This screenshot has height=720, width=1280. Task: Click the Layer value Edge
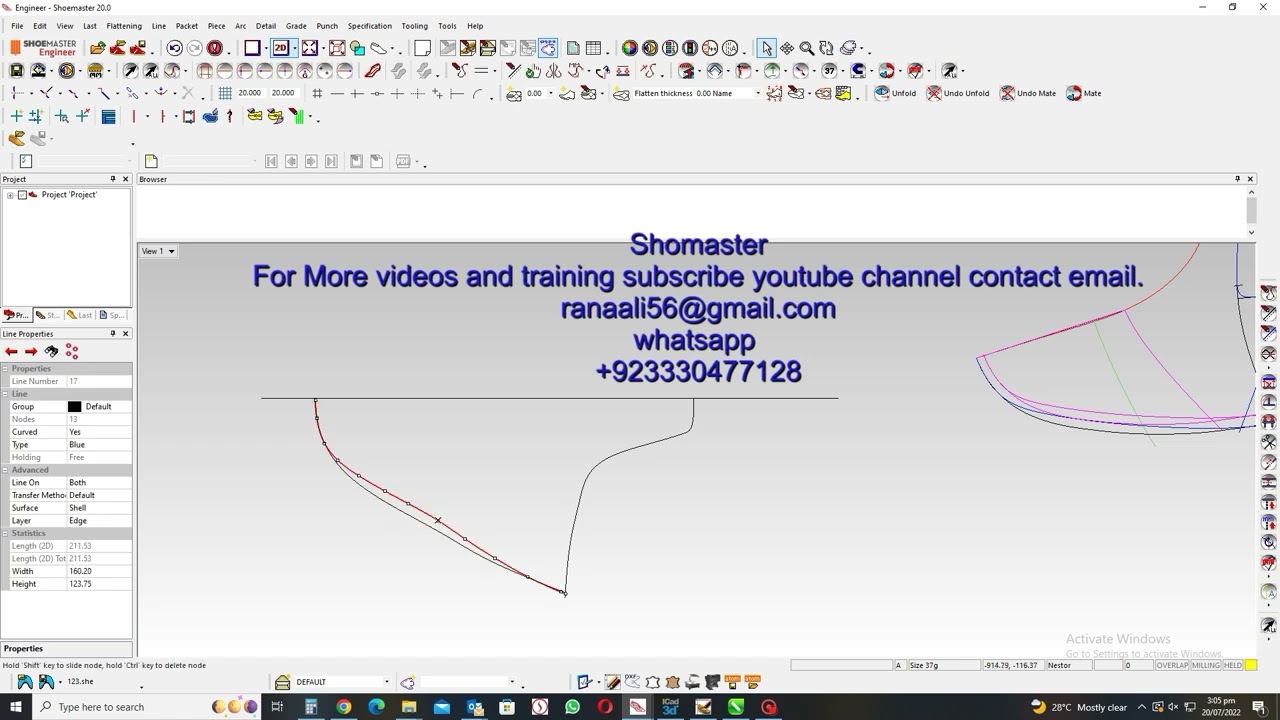click(x=99, y=521)
